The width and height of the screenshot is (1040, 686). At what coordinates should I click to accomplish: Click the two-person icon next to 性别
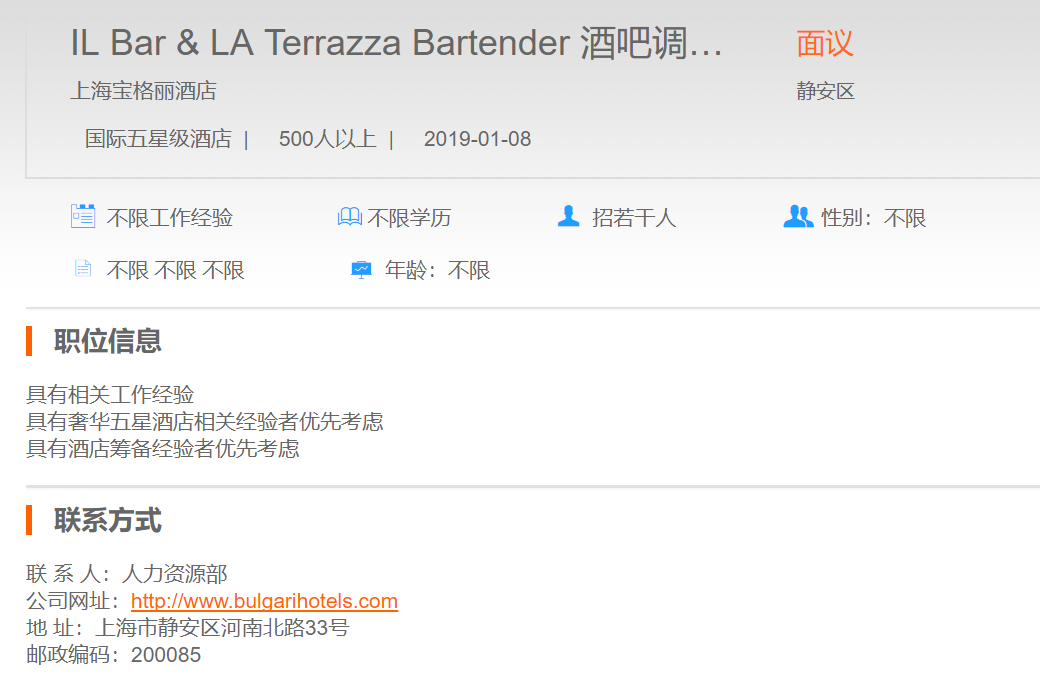coord(798,216)
